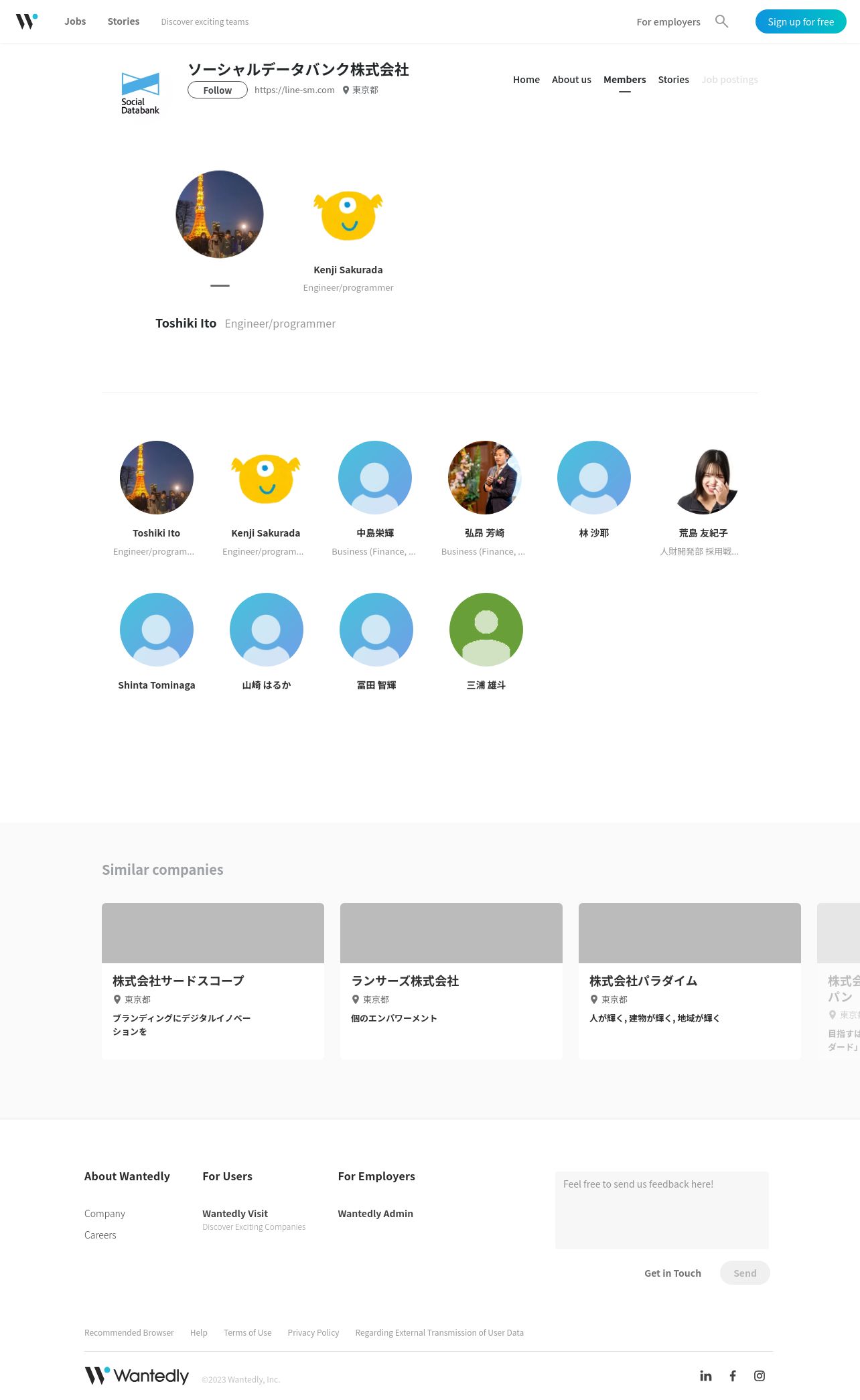Image resolution: width=860 pixels, height=1400 pixels.
Task: Open https://line-sm.com company website link
Action: [295, 90]
